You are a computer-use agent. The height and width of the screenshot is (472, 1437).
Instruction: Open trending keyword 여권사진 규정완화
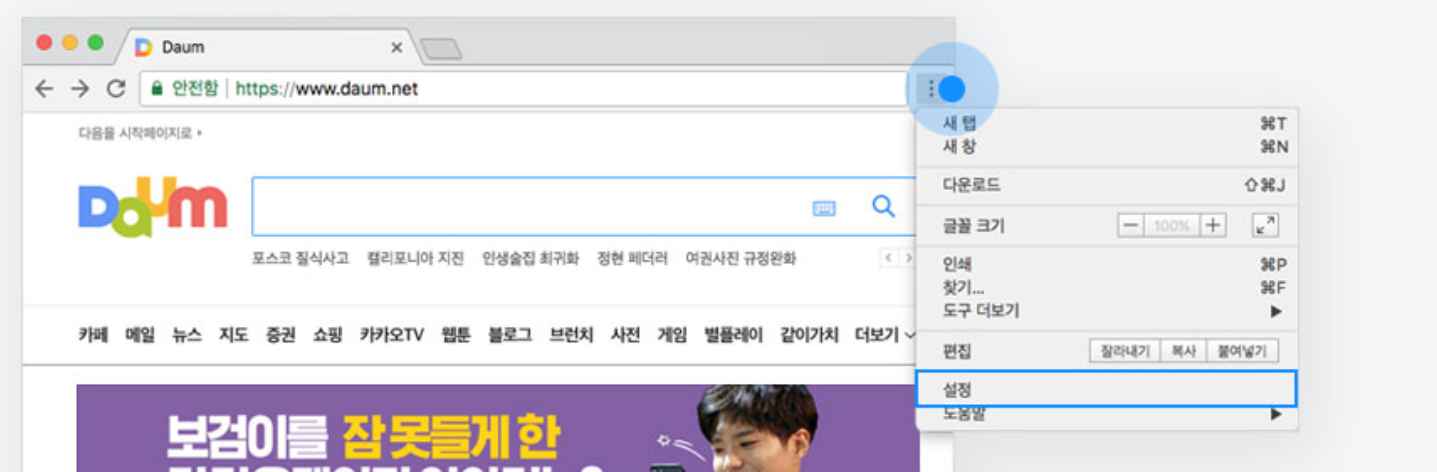pos(741,258)
